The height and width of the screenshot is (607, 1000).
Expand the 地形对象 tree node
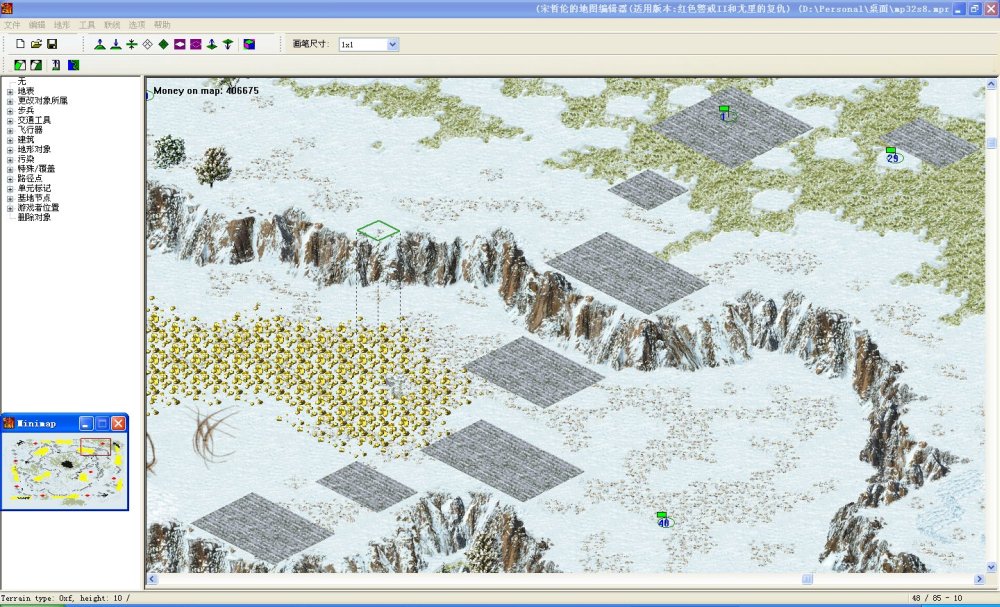coord(10,150)
